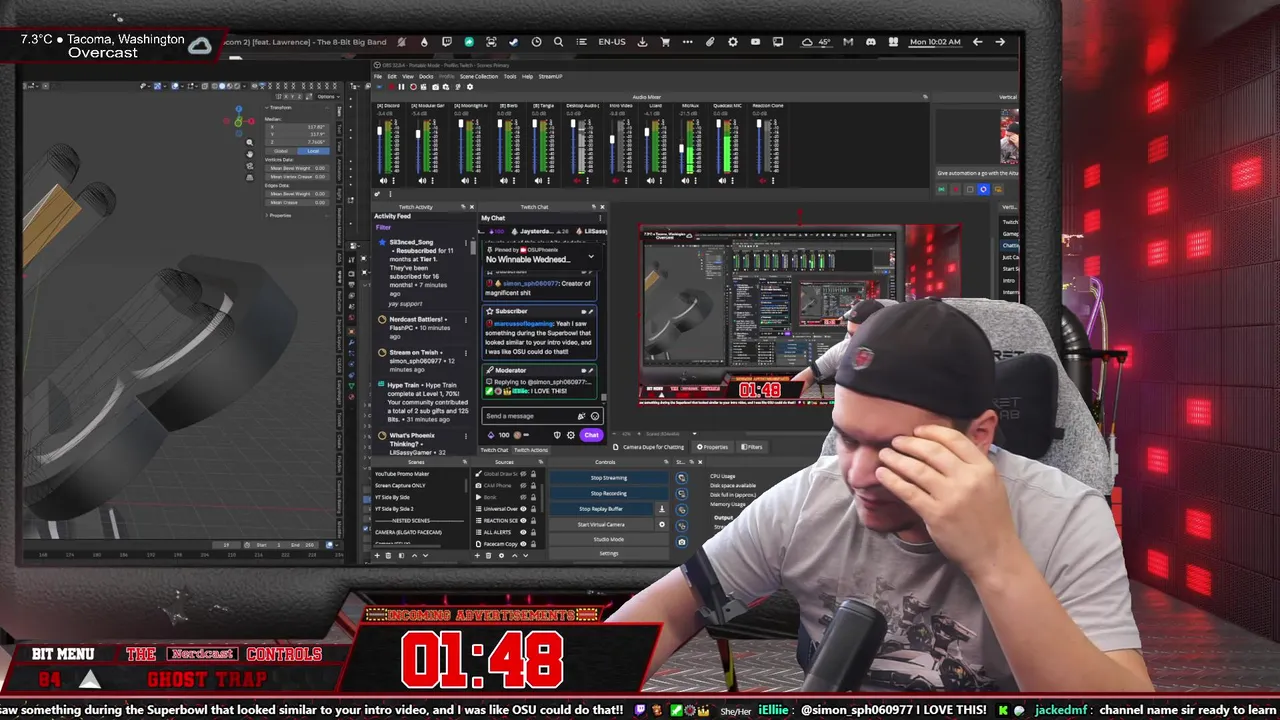Enable Studio Mode

tap(609, 539)
